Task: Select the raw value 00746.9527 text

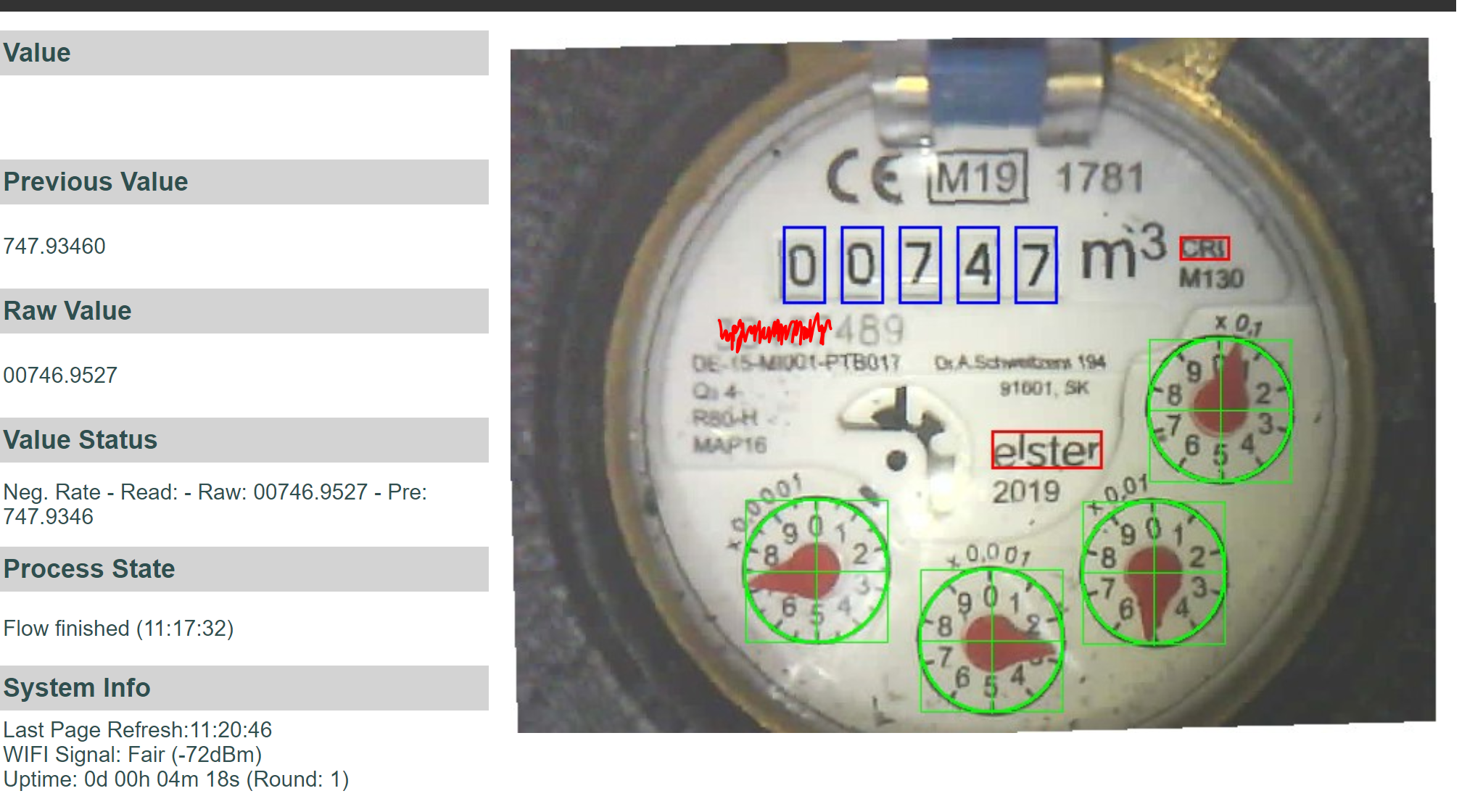Action: (x=60, y=376)
